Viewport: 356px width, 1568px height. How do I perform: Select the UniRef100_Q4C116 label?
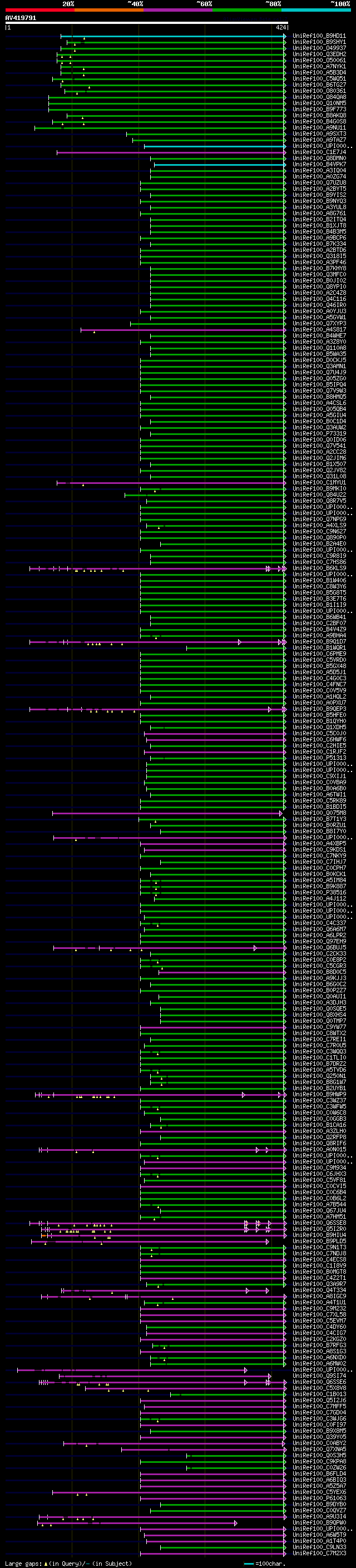point(319,299)
